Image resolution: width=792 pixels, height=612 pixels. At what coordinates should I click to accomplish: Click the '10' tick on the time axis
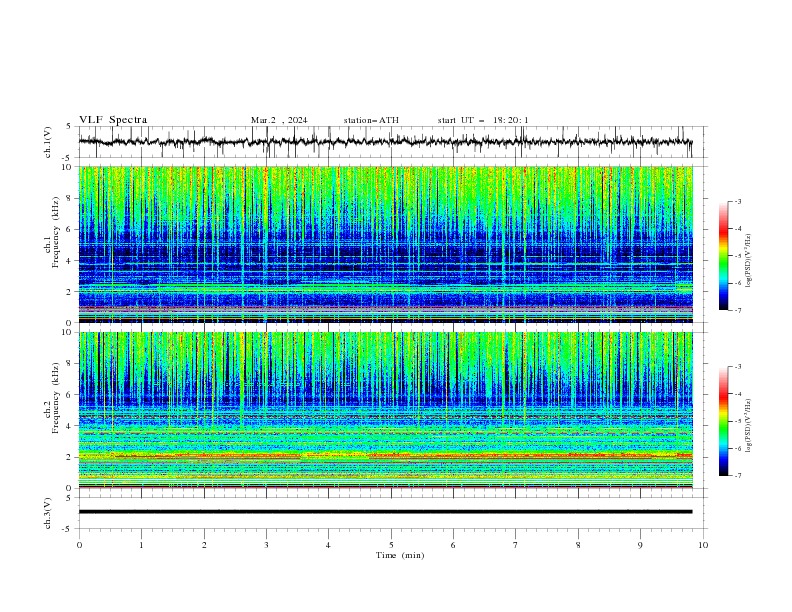(703, 545)
